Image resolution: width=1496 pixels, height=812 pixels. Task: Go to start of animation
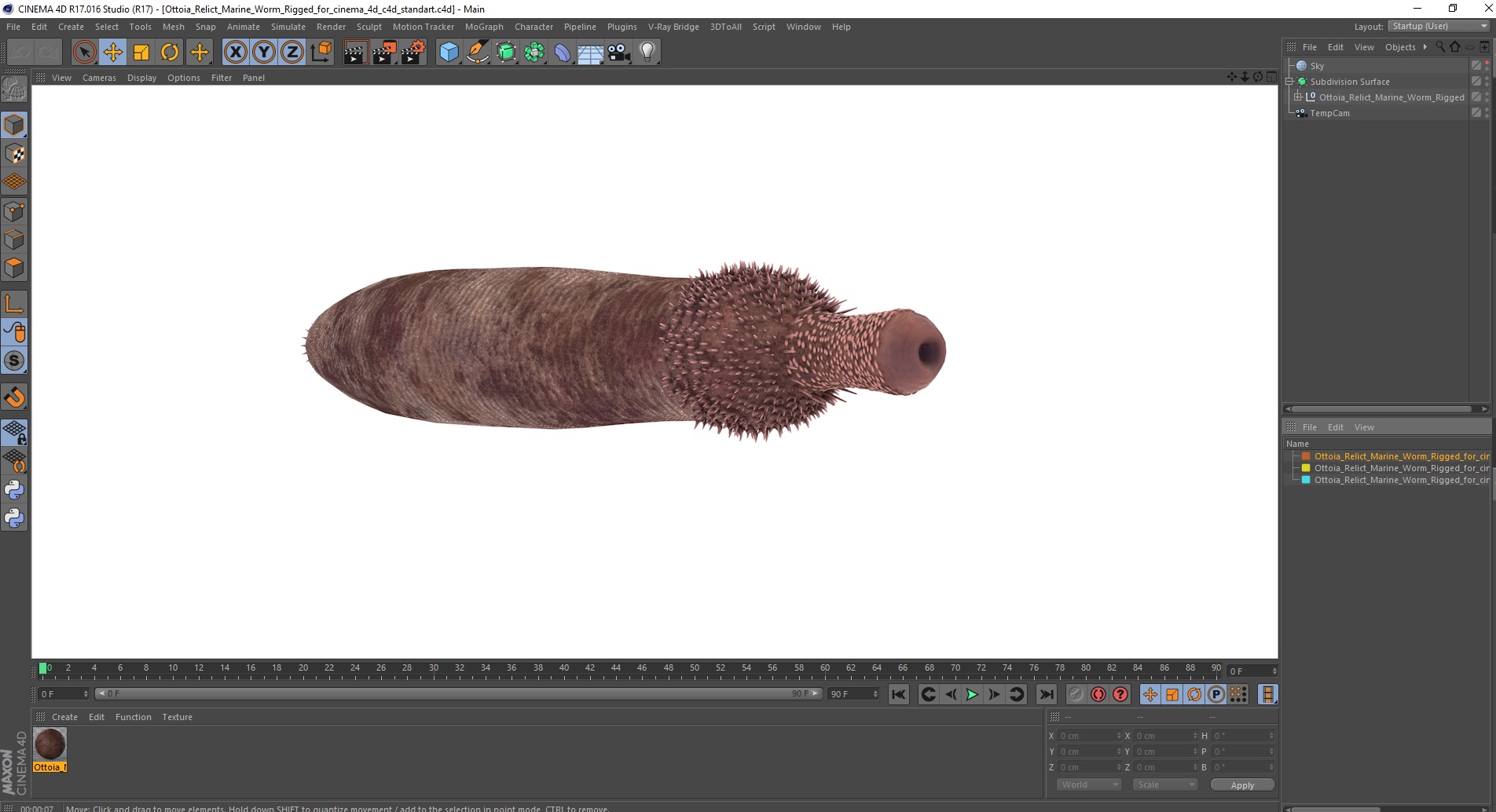[x=899, y=694]
